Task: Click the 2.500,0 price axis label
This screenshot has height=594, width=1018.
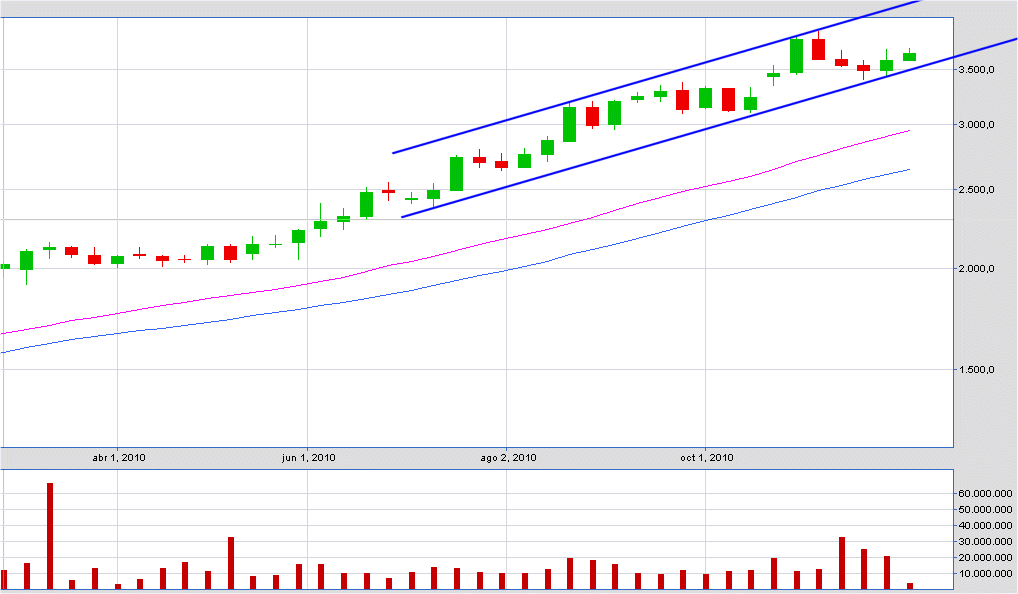Action: (976, 190)
